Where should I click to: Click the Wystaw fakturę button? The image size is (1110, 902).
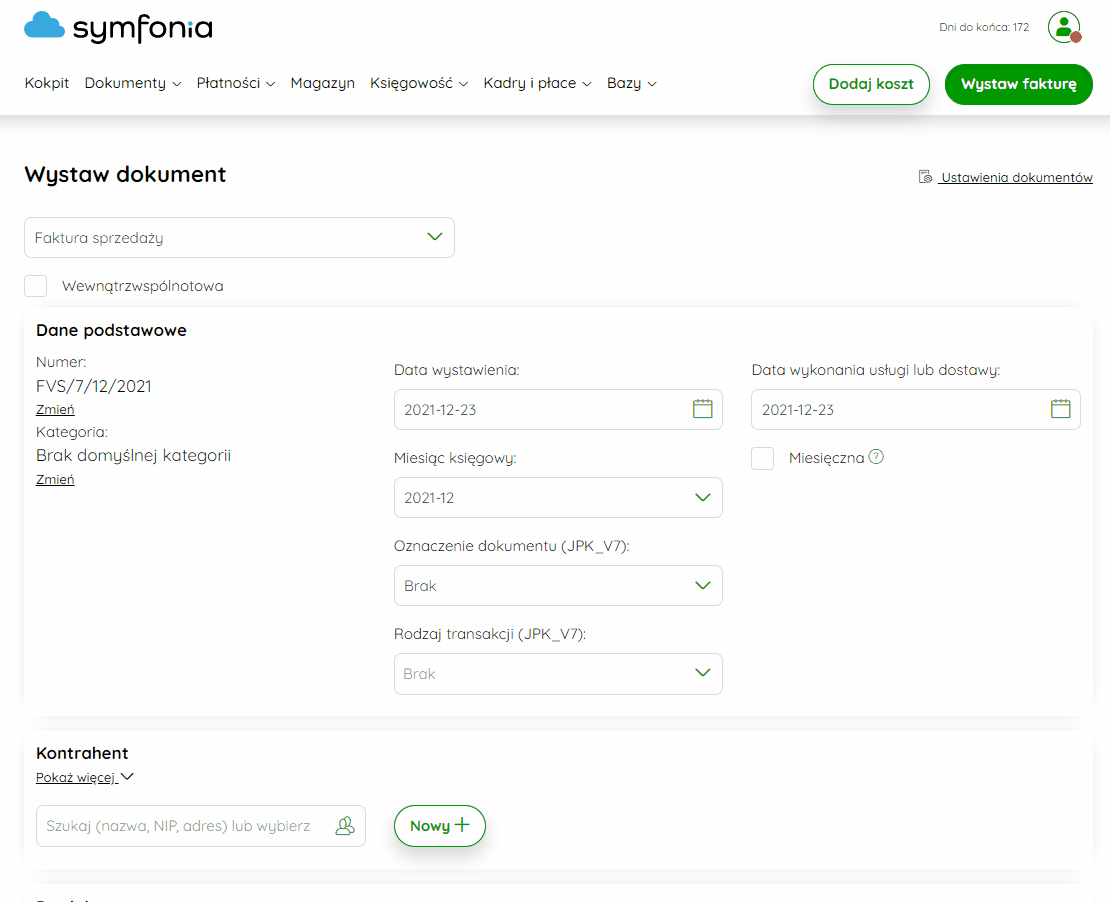(x=1019, y=84)
